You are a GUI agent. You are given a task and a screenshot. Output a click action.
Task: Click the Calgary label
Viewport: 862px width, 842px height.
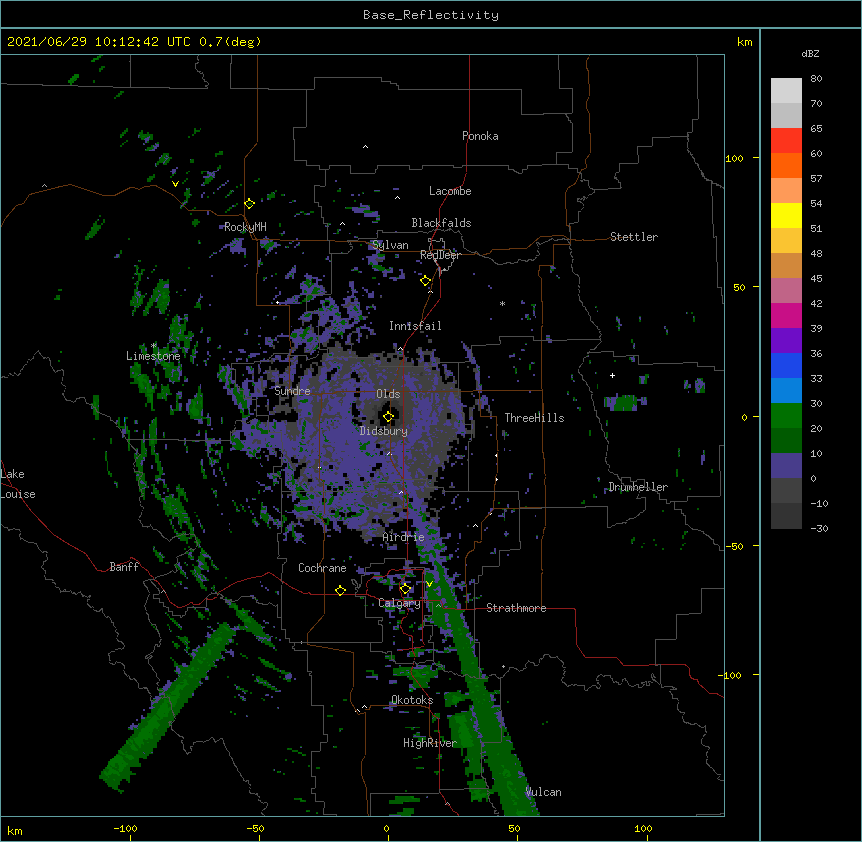(399, 603)
